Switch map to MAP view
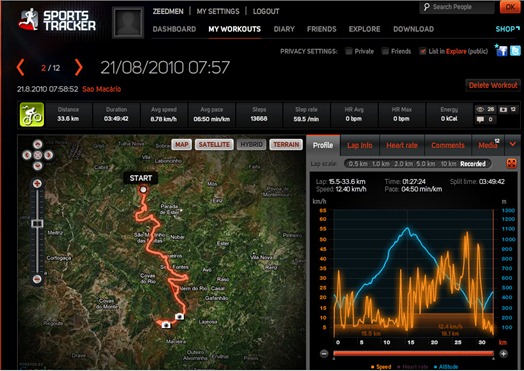The width and height of the screenshot is (524, 371). [x=182, y=144]
